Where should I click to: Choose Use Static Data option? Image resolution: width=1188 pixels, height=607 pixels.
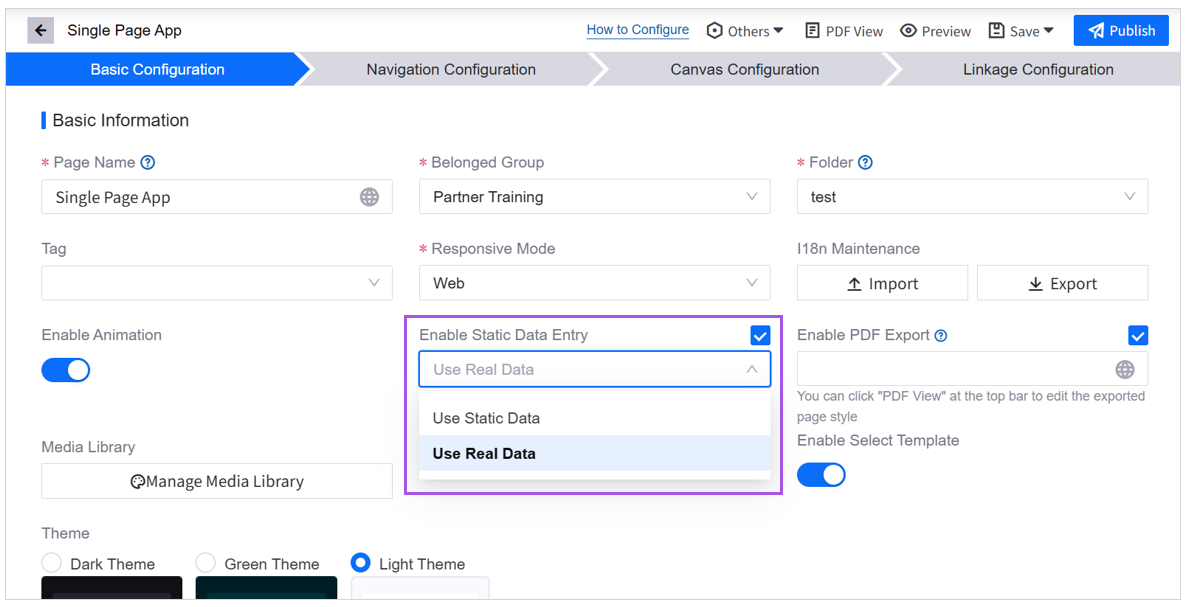[x=486, y=418]
